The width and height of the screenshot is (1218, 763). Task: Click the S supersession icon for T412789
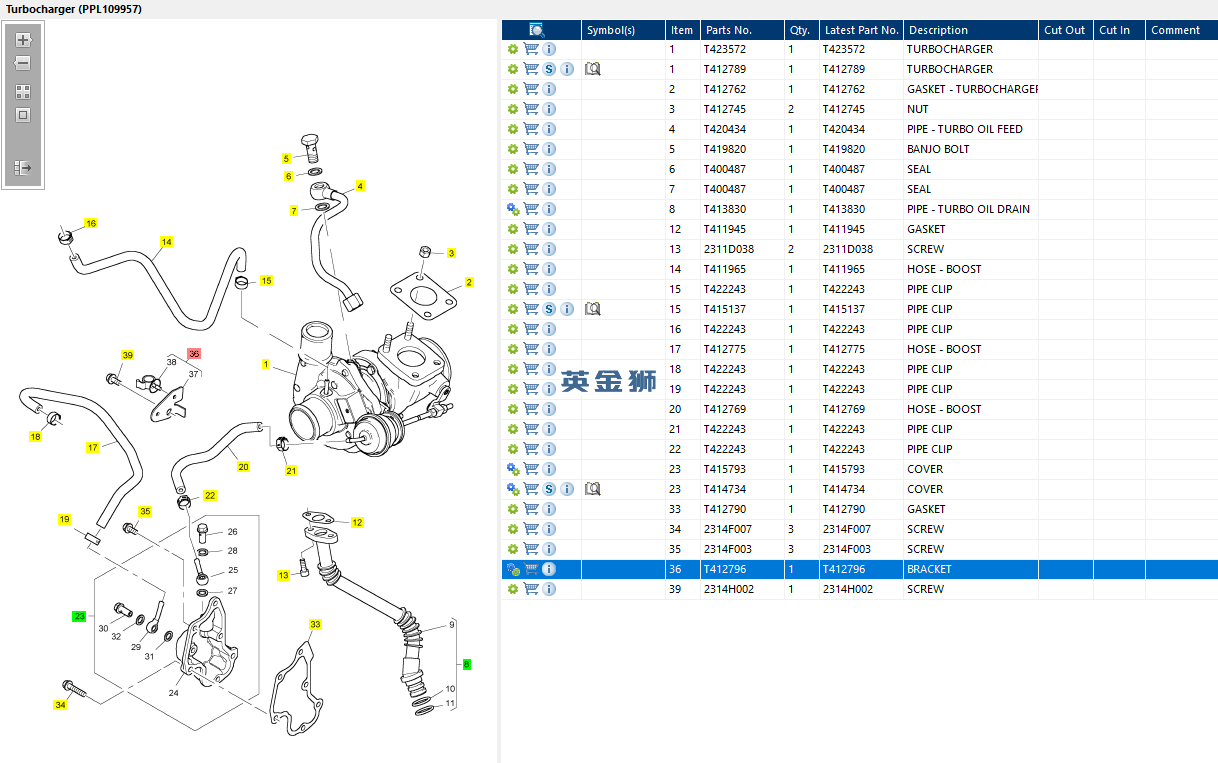coord(549,69)
